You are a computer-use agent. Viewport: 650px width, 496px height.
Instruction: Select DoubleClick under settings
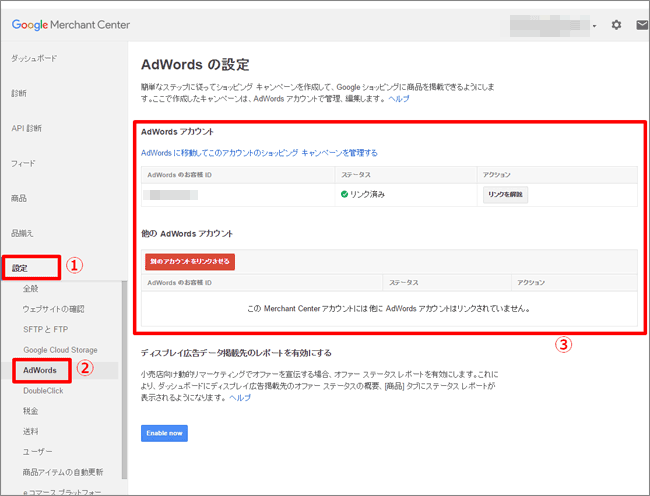pos(43,391)
